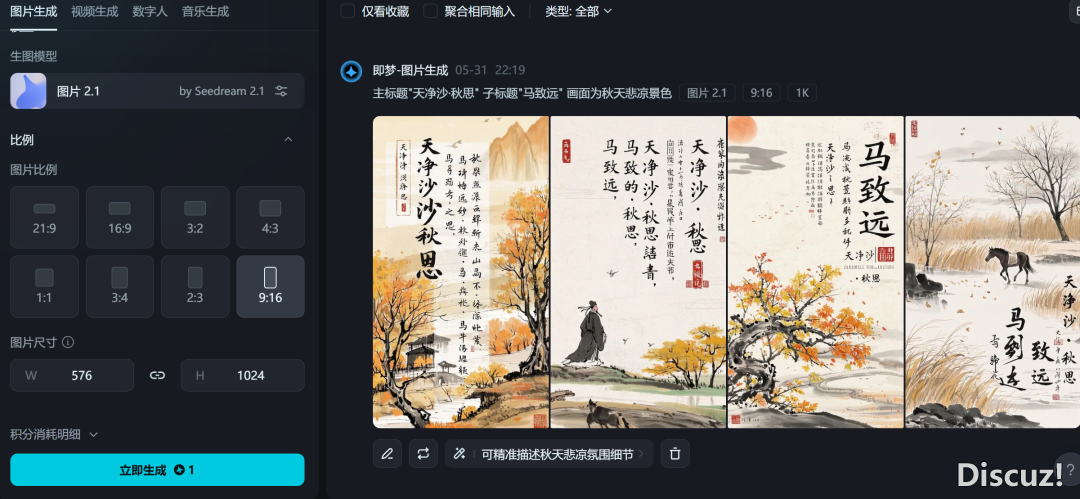Open the first generated poster thumbnail
The image size is (1080, 499).
click(x=461, y=272)
